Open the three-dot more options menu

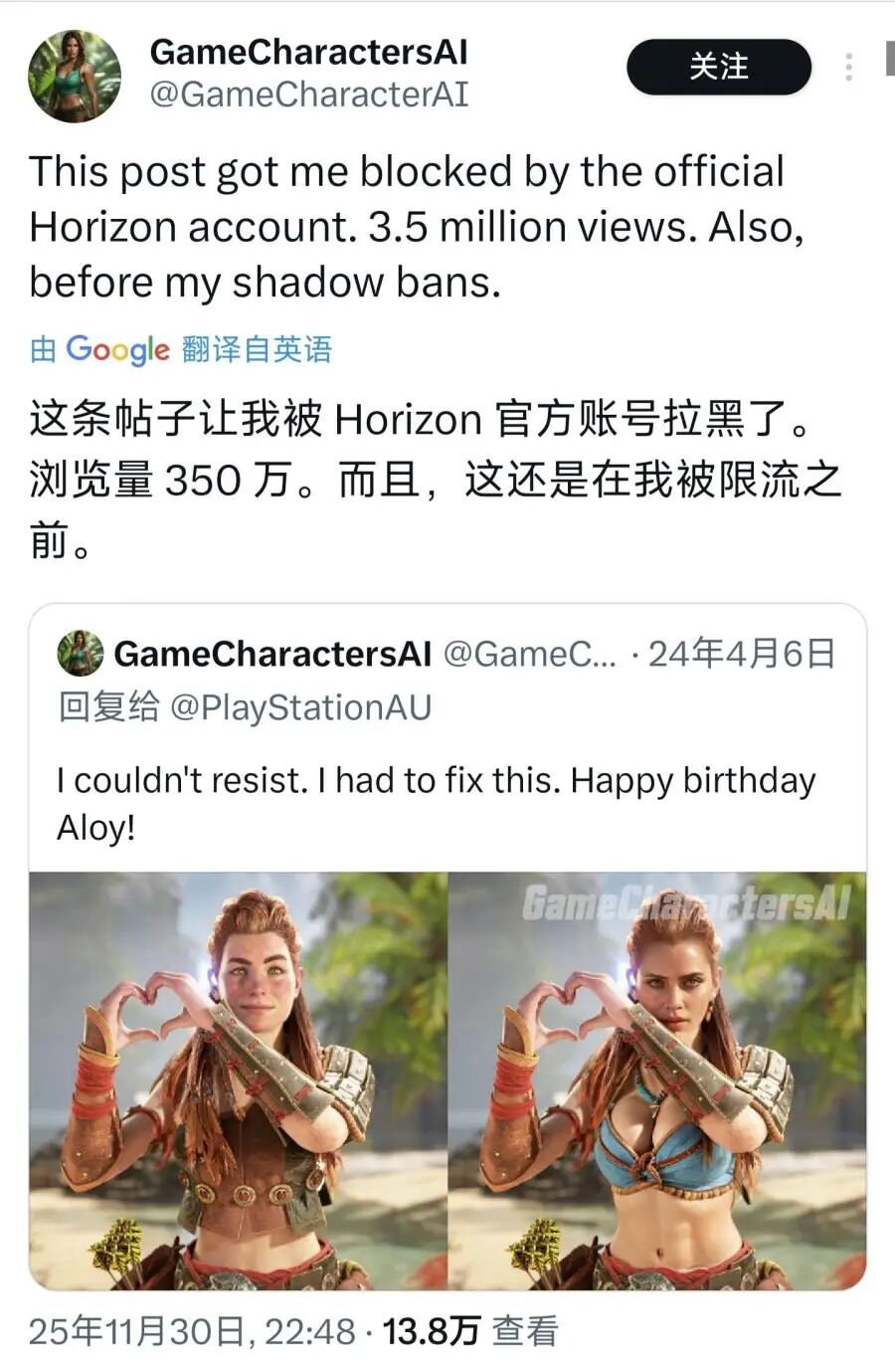pyautogui.click(x=848, y=67)
